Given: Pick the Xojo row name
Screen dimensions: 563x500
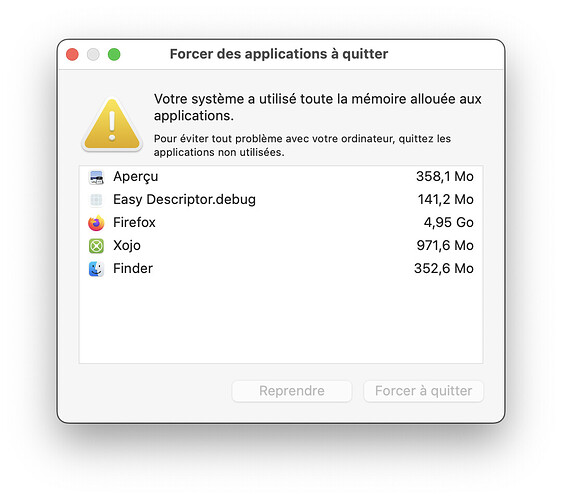Looking at the screenshot, I should click(x=127, y=246).
